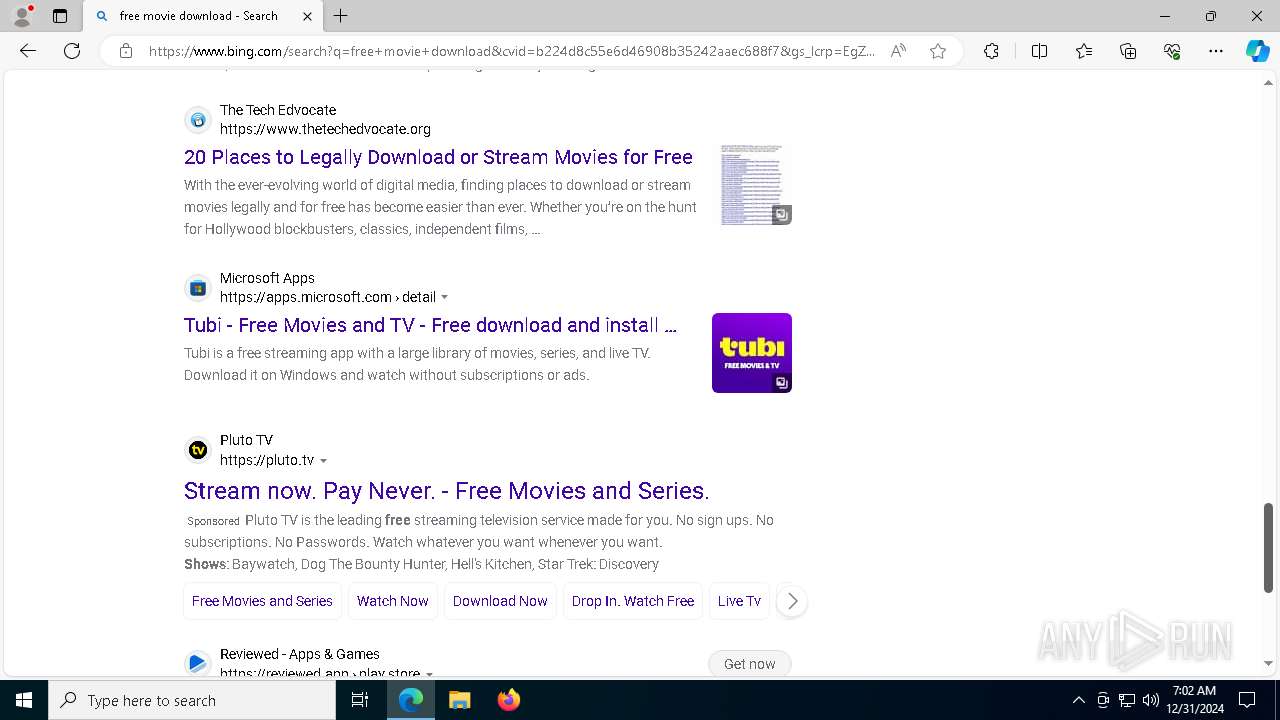The height and width of the screenshot is (720, 1280).
Task: Open the Windows Start menu
Action: click(24, 700)
